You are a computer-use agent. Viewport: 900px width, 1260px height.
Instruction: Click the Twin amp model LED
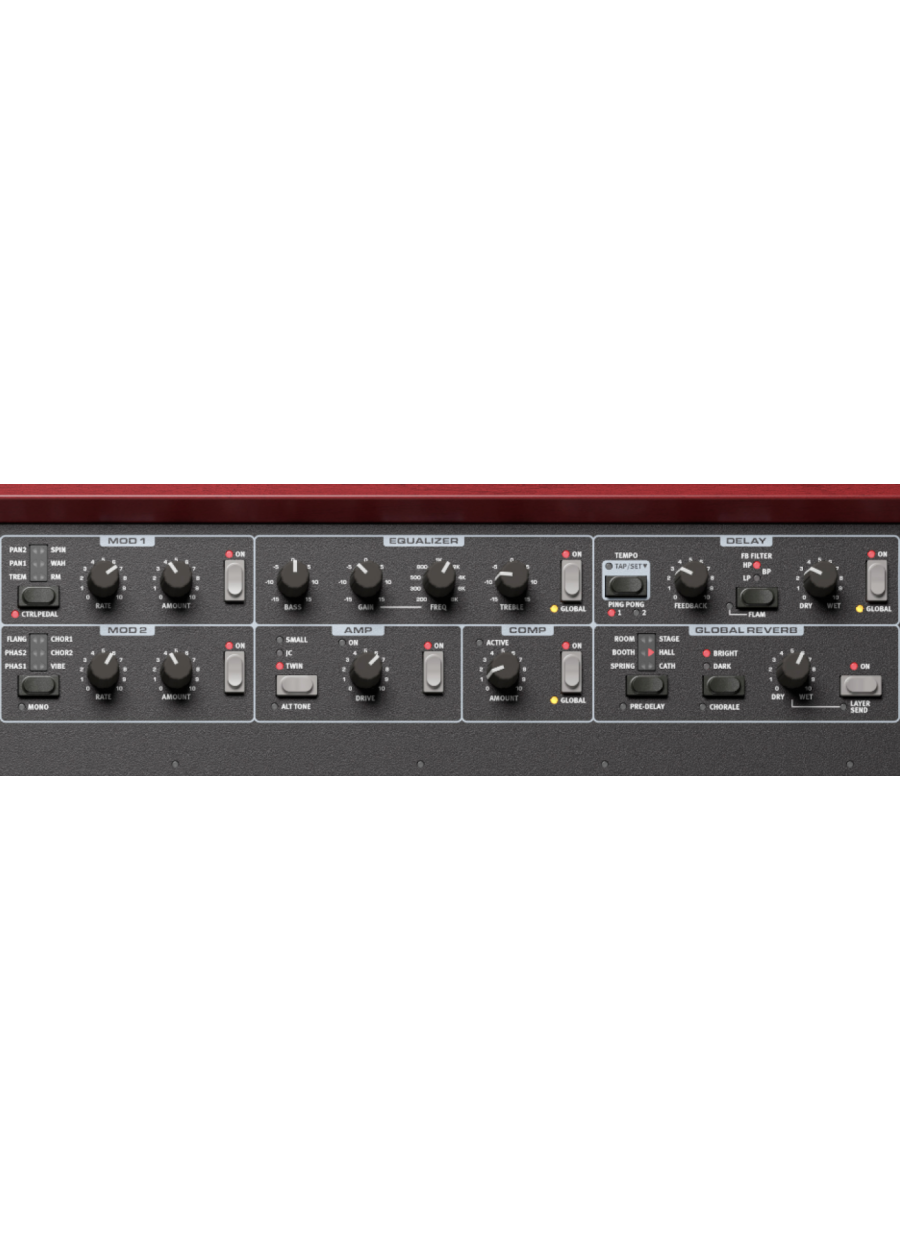click(x=280, y=665)
